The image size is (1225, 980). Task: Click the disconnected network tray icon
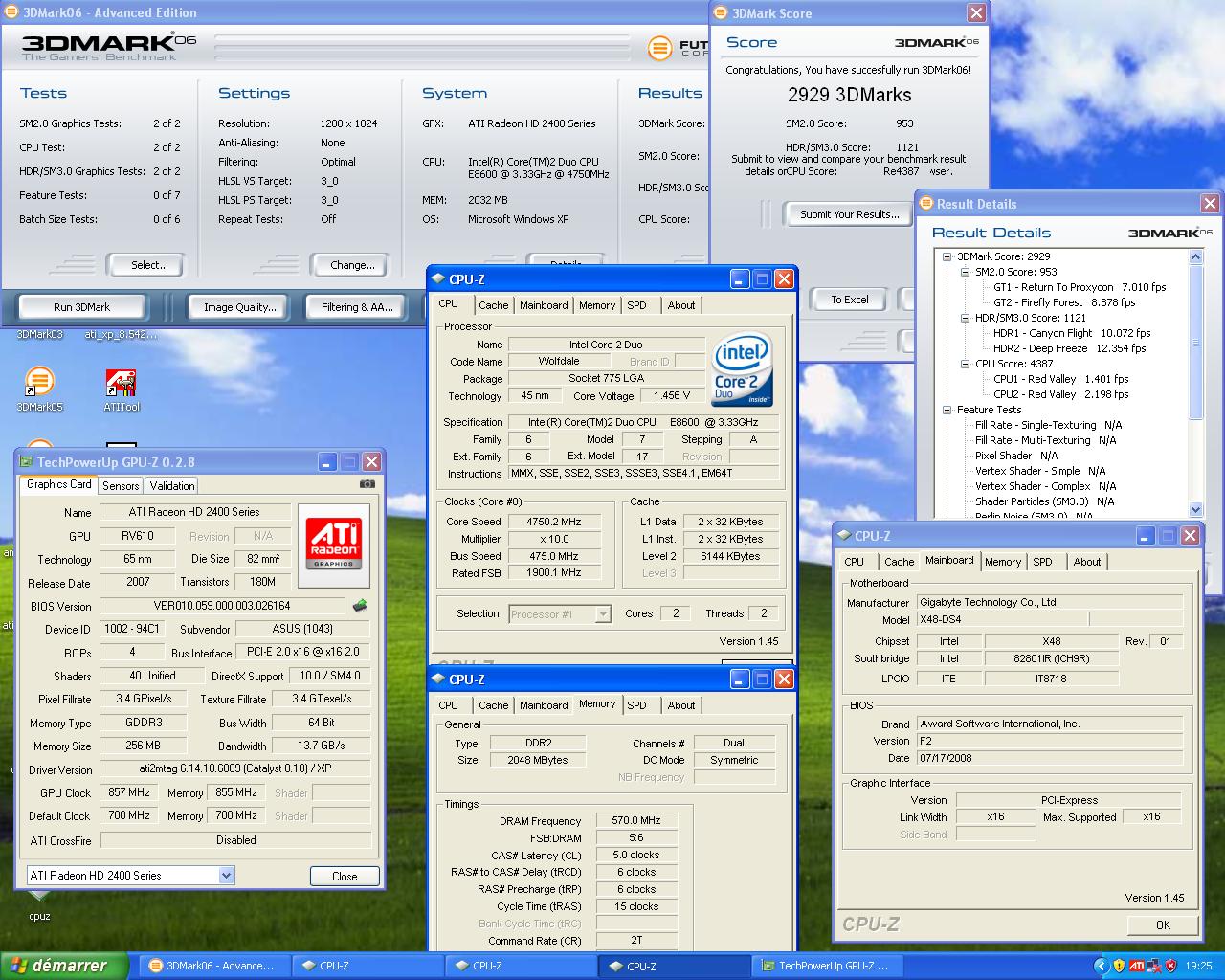[1153, 966]
